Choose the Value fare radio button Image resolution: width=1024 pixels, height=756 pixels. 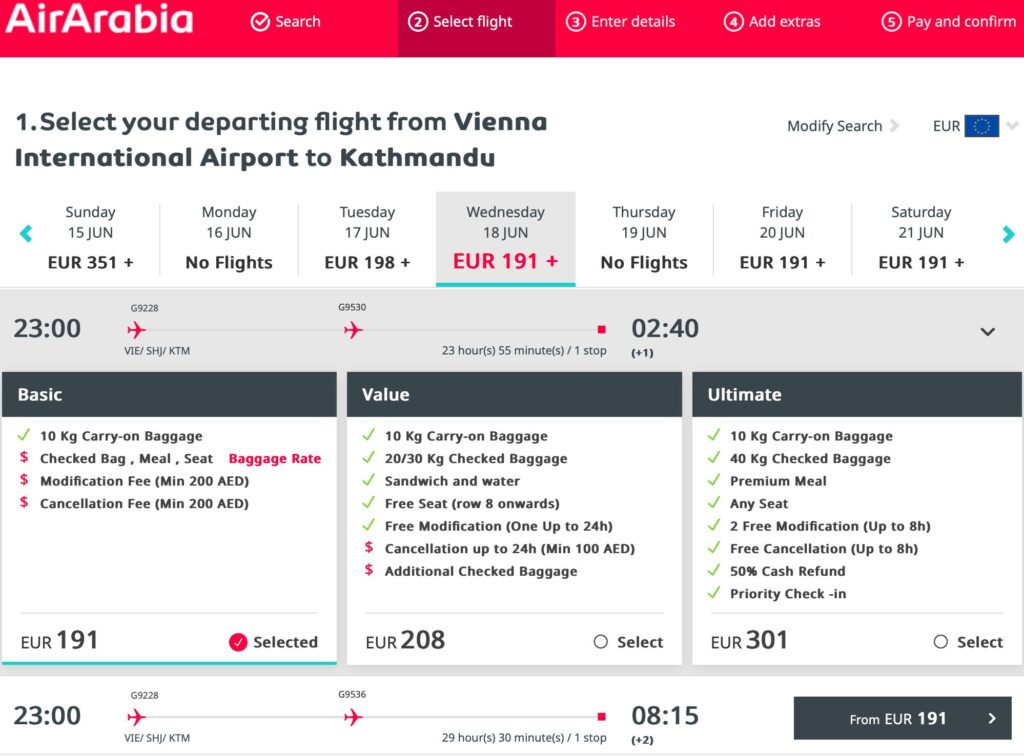pos(600,642)
